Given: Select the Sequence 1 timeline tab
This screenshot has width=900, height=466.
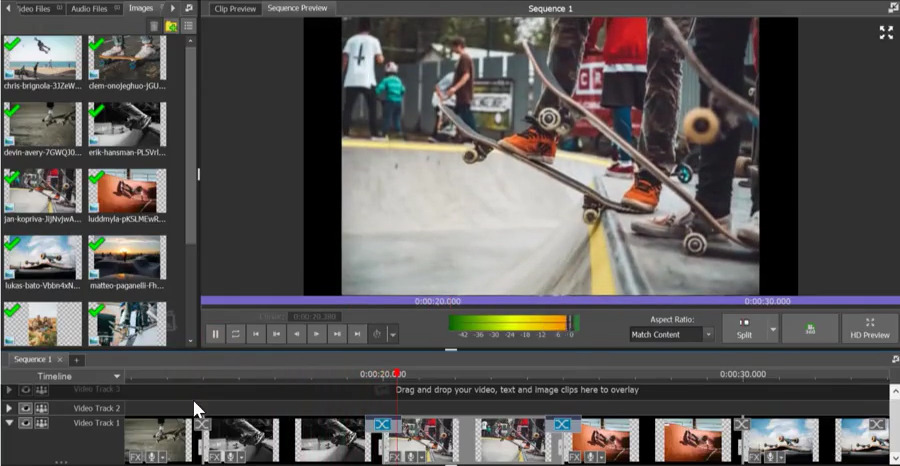Looking at the screenshot, I should point(33,359).
